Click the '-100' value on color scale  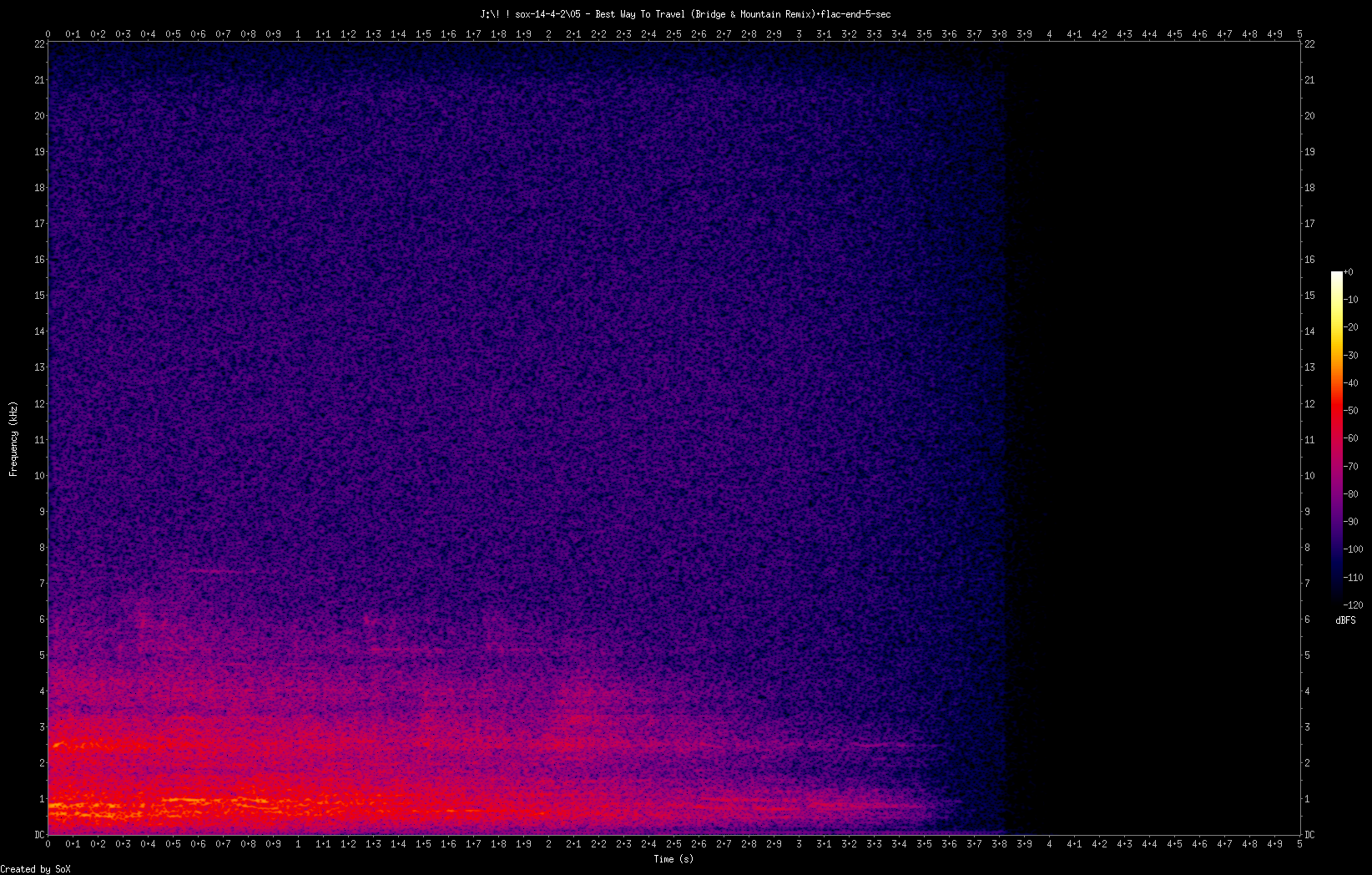pyautogui.click(x=1354, y=549)
